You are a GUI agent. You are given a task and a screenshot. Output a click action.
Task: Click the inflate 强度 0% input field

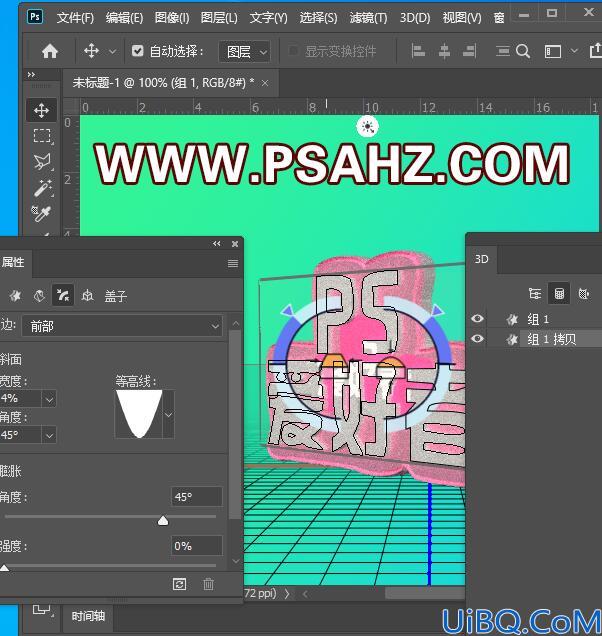(197, 546)
